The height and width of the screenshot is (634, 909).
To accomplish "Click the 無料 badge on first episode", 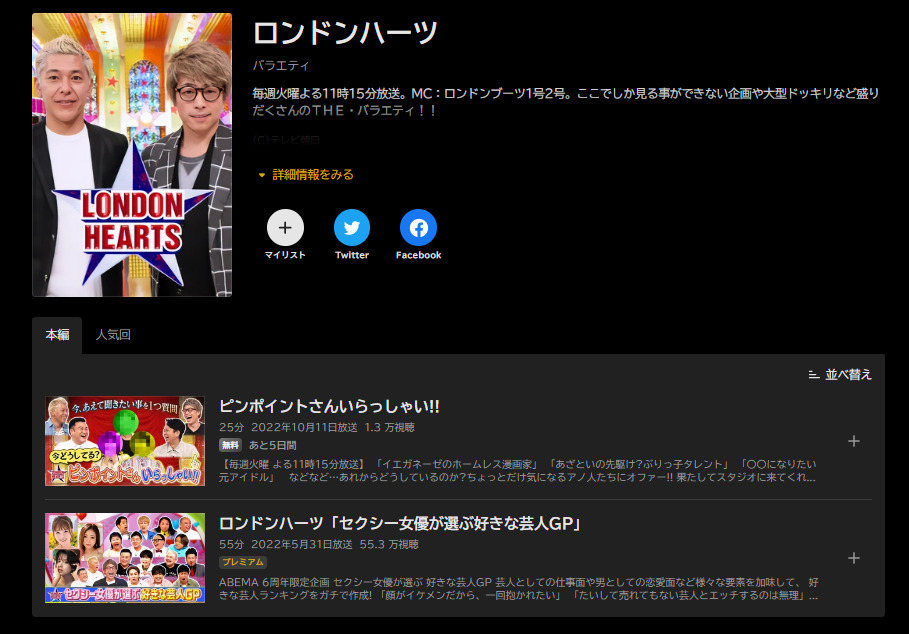I will pyautogui.click(x=231, y=445).
